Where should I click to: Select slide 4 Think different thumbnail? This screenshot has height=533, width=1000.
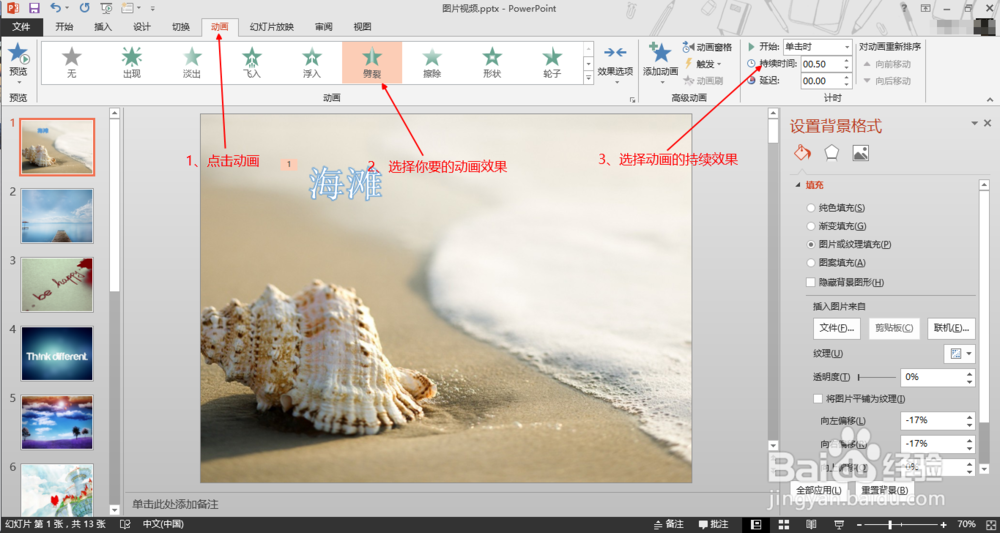(x=57, y=353)
